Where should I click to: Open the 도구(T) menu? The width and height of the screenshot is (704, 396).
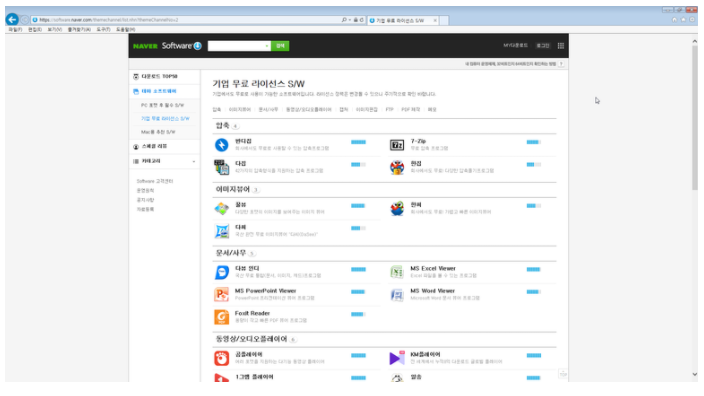pos(103,30)
